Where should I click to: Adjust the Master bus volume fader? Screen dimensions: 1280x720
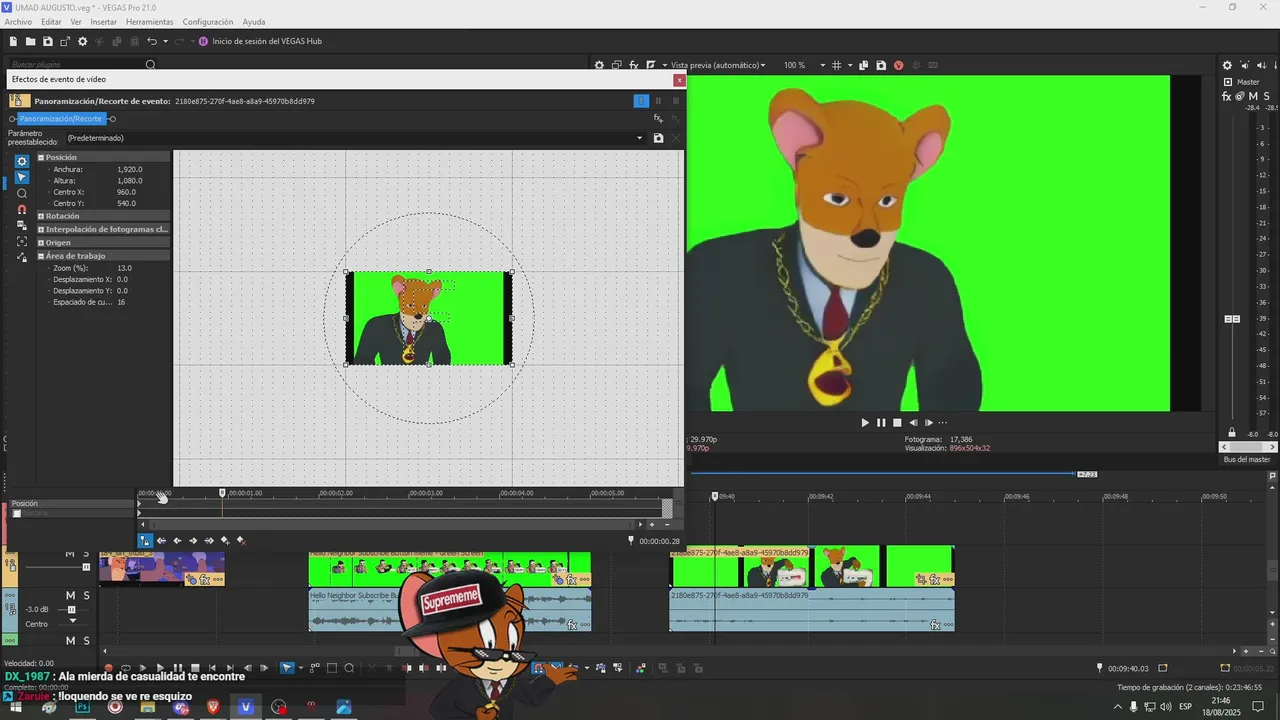(1232, 319)
